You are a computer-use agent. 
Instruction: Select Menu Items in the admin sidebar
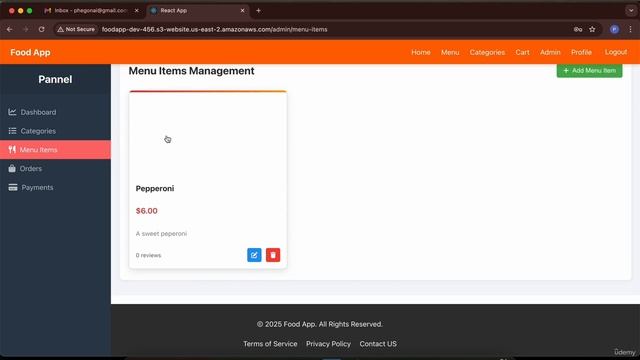[x=55, y=149]
